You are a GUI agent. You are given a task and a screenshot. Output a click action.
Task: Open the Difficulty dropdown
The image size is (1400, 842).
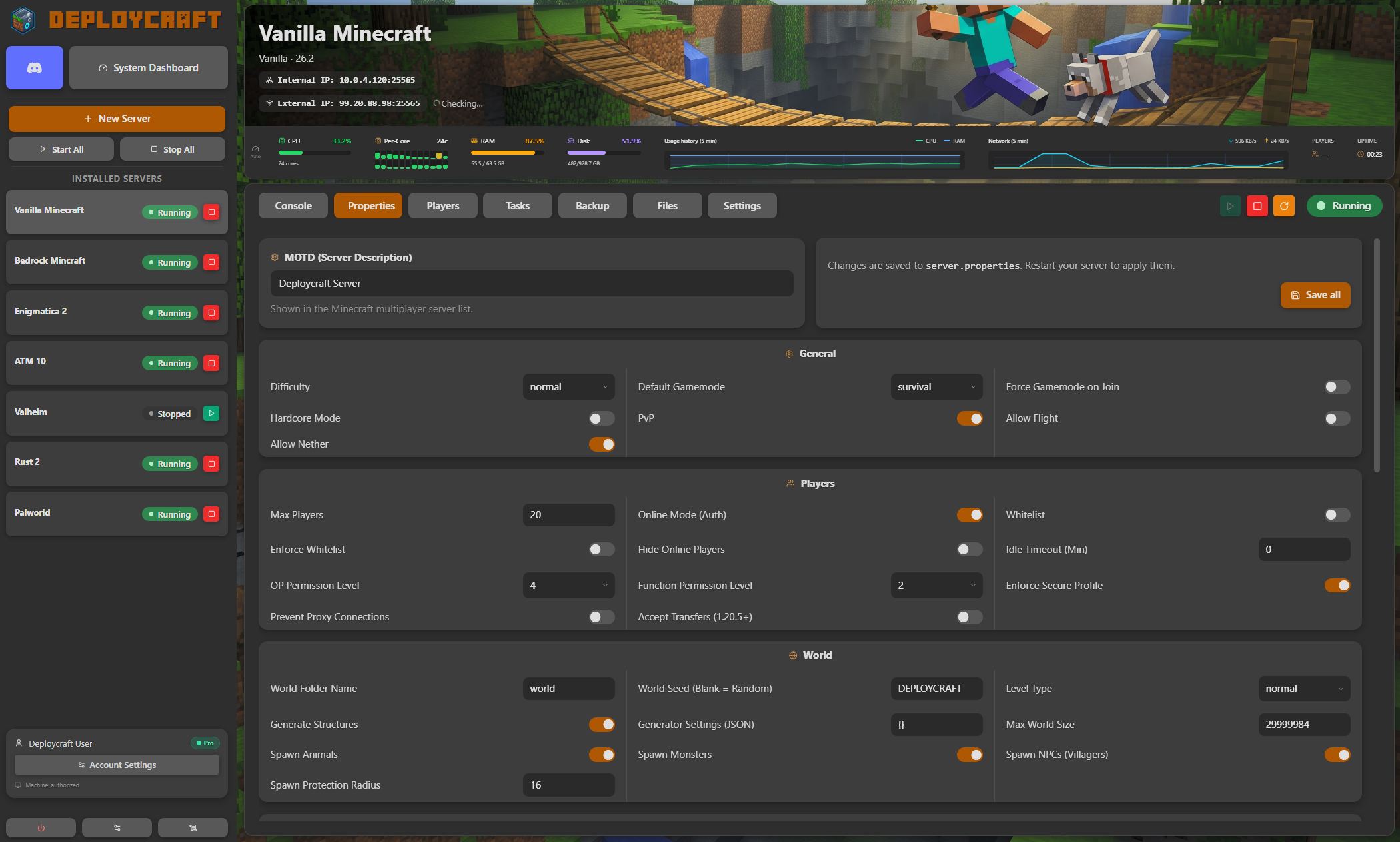point(568,387)
